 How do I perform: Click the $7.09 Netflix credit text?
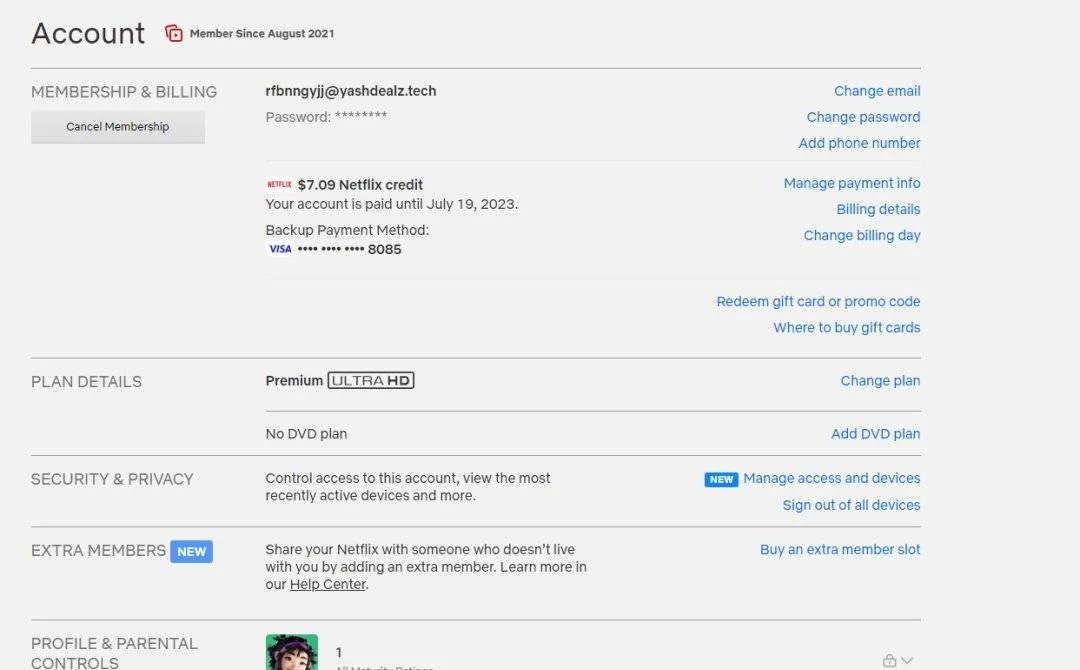(360, 185)
